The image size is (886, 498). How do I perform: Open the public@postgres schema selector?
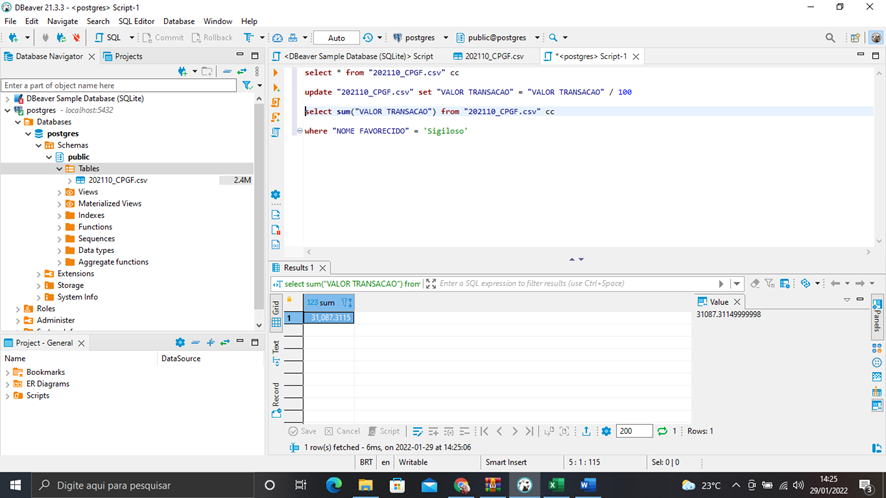click(498, 37)
